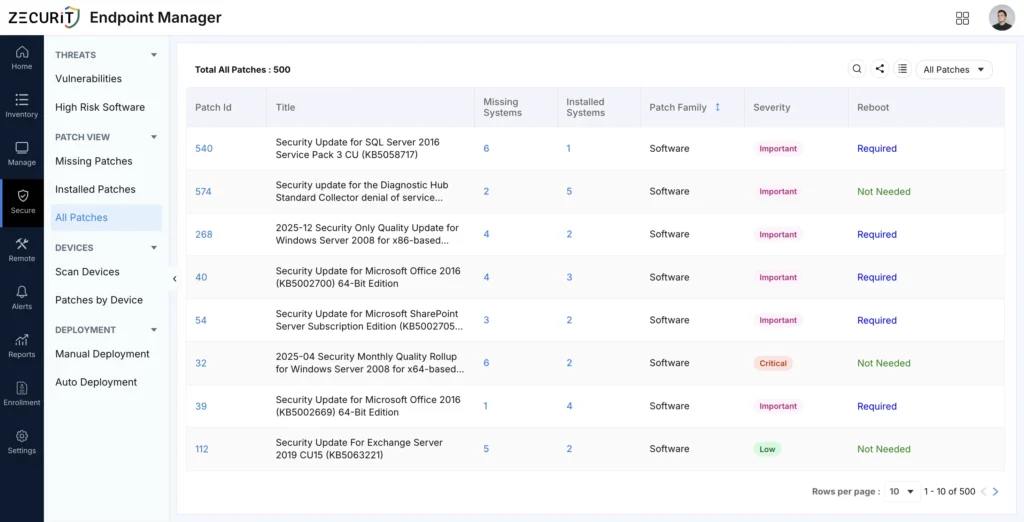Click missing systems count for patch 112
Screen dimensions: 1024x522
click(x=486, y=449)
